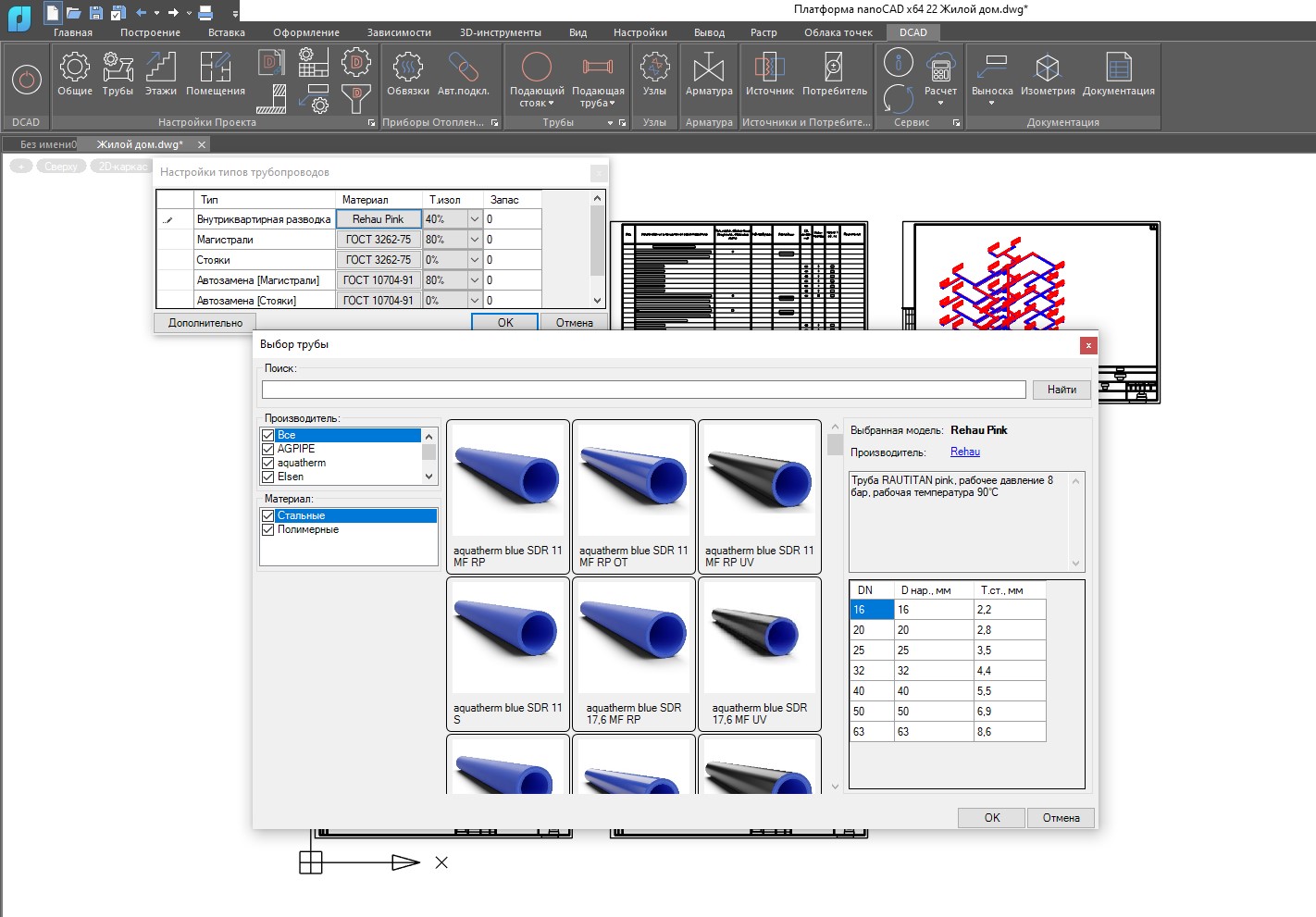
Task: Select aquatherm blue SDR 11 S thumbnail
Action: 508,654
